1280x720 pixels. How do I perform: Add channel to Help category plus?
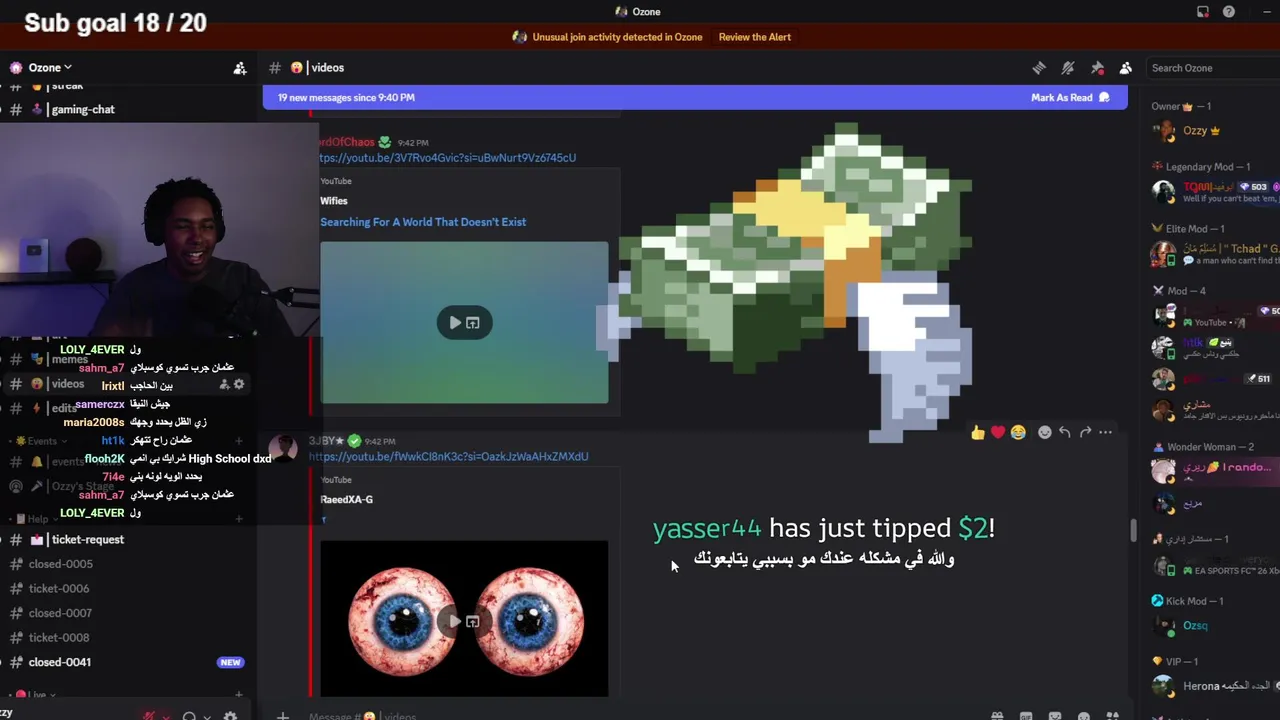point(238,519)
